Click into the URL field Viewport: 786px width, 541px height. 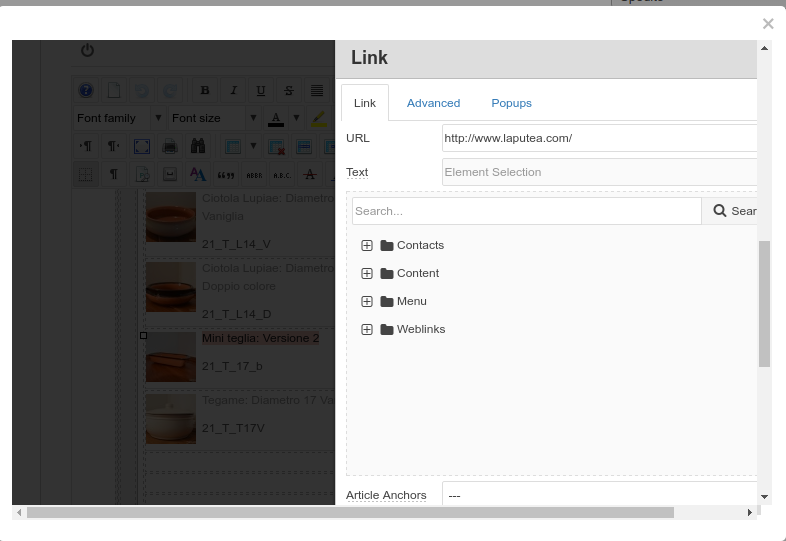point(598,138)
